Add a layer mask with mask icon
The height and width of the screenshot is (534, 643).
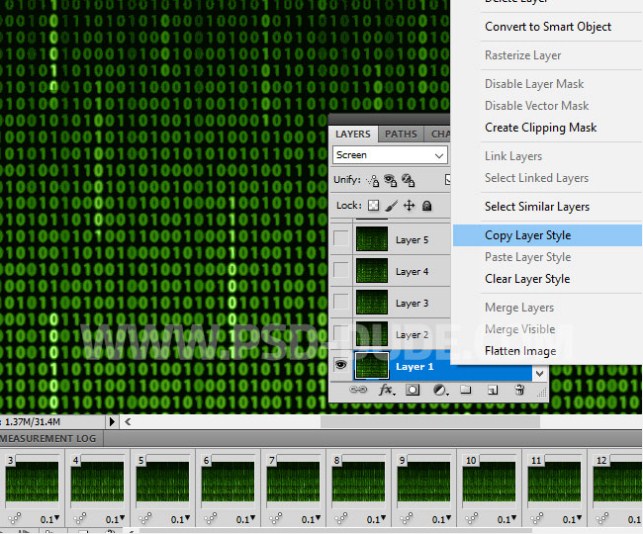pos(413,390)
